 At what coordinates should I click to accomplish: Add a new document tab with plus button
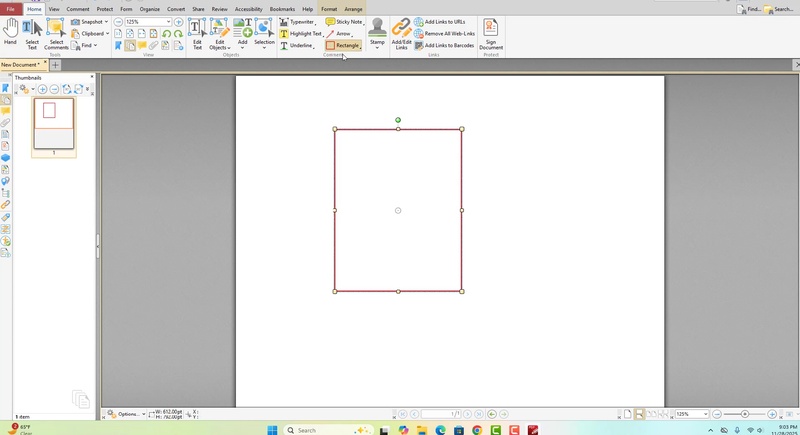click(x=55, y=65)
